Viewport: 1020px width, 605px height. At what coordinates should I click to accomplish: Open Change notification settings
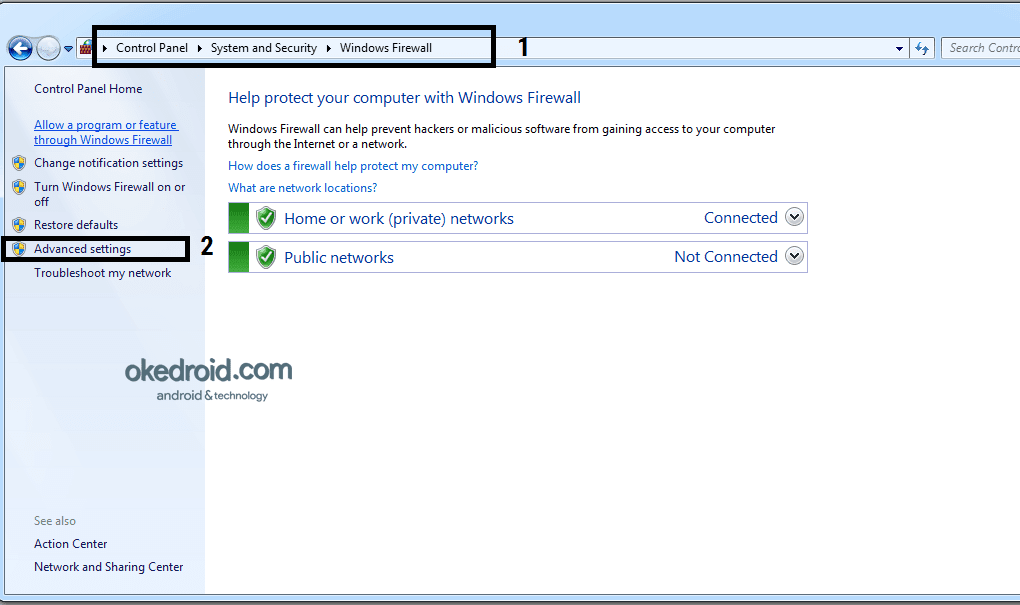(x=109, y=163)
